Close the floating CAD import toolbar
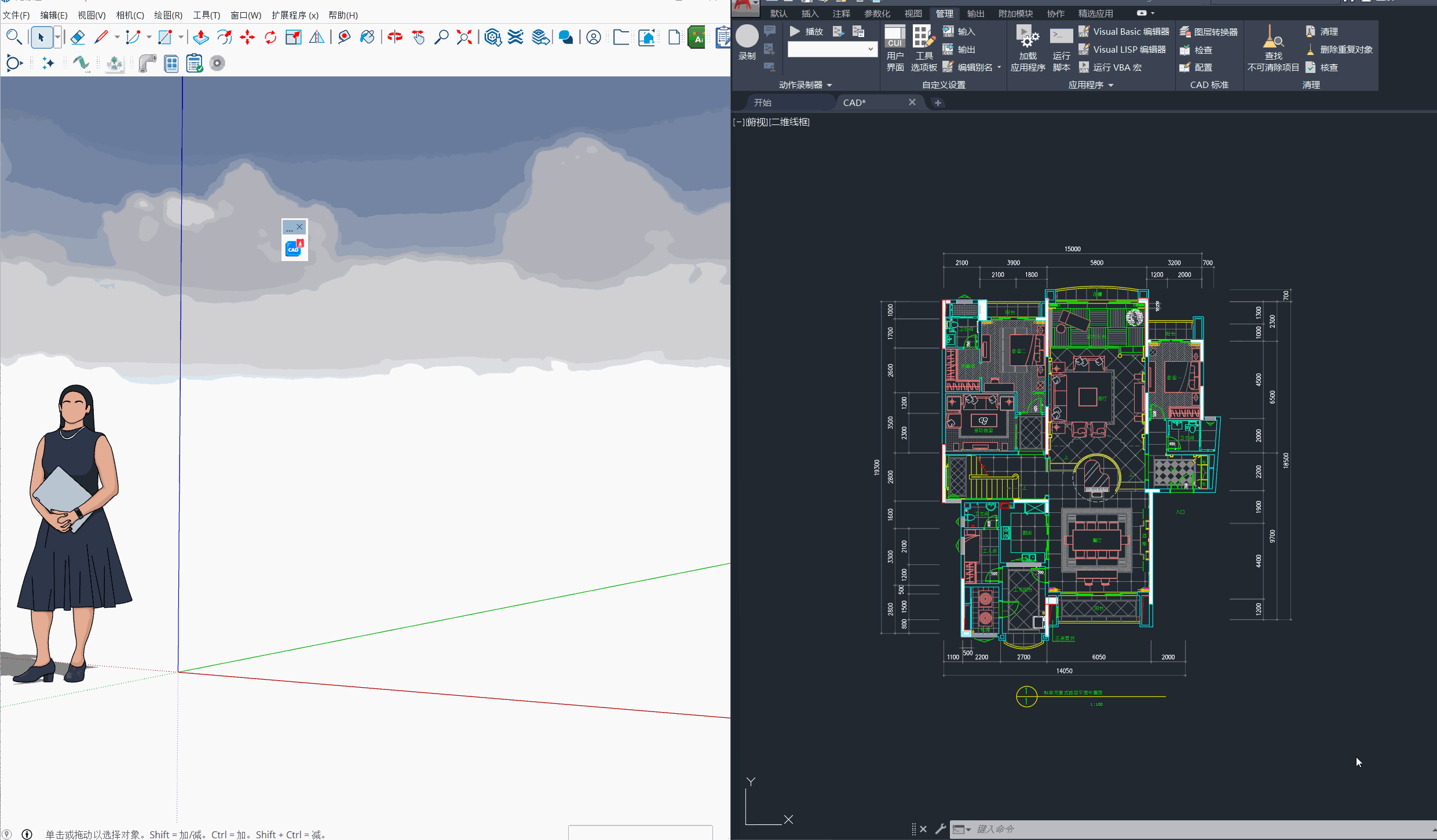The image size is (1437, 840). [299, 226]
